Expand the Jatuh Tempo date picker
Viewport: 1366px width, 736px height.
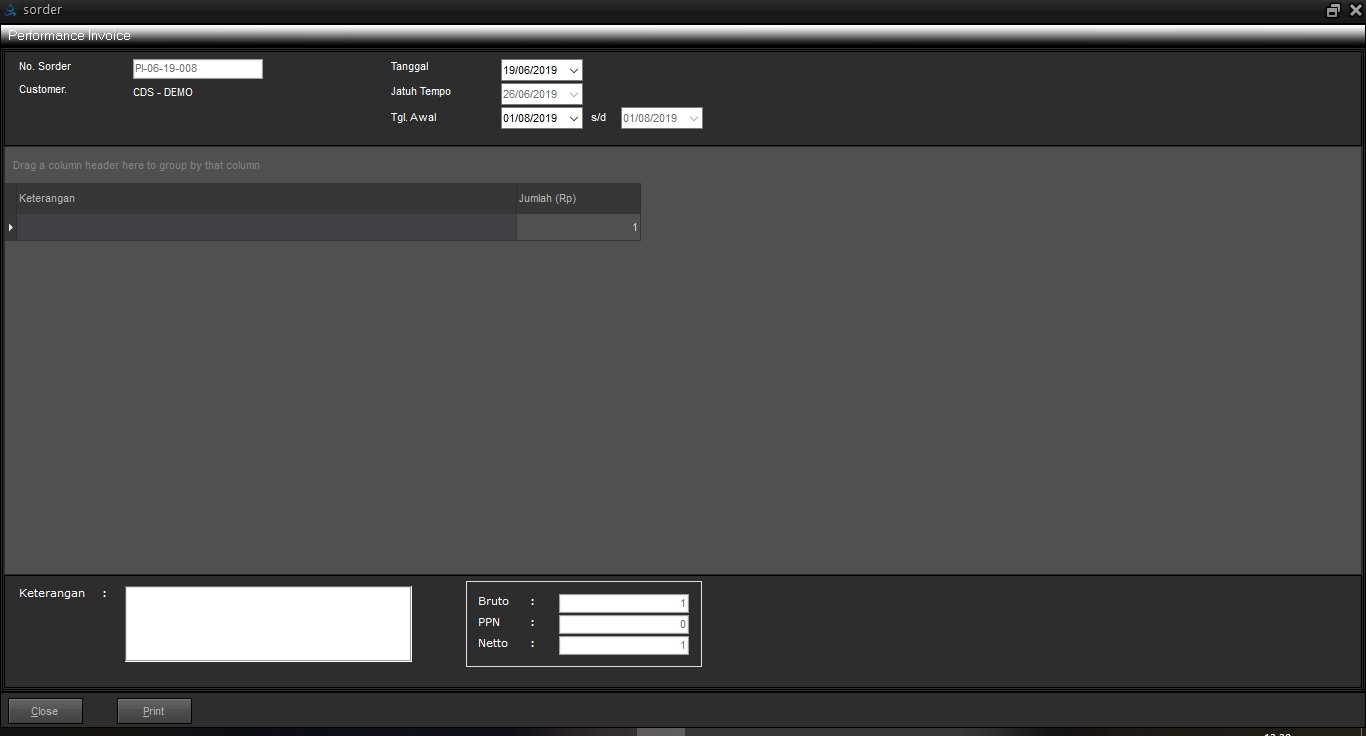click(573, 94)
